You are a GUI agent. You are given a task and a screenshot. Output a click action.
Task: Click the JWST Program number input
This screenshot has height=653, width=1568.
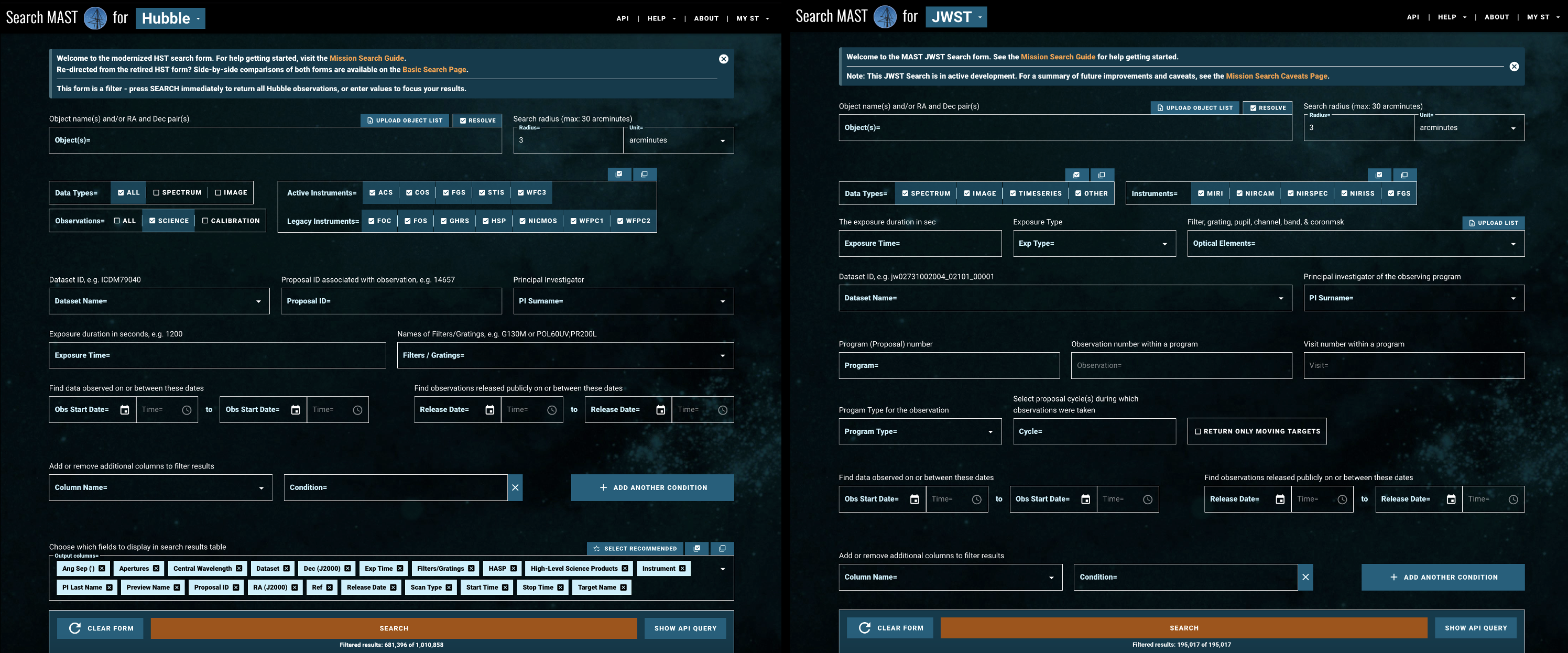949,365
